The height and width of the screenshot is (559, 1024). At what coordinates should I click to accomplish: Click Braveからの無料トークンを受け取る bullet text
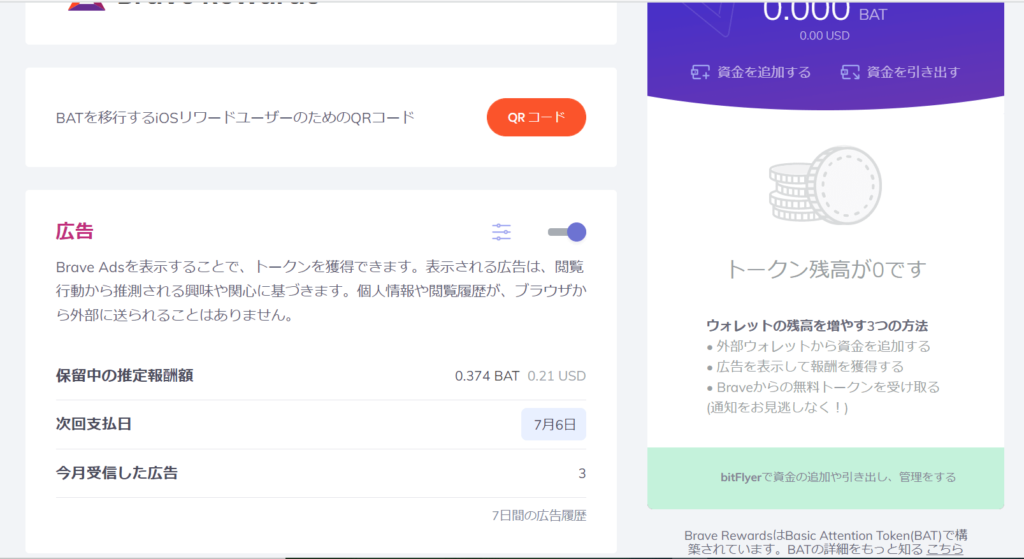828,387
